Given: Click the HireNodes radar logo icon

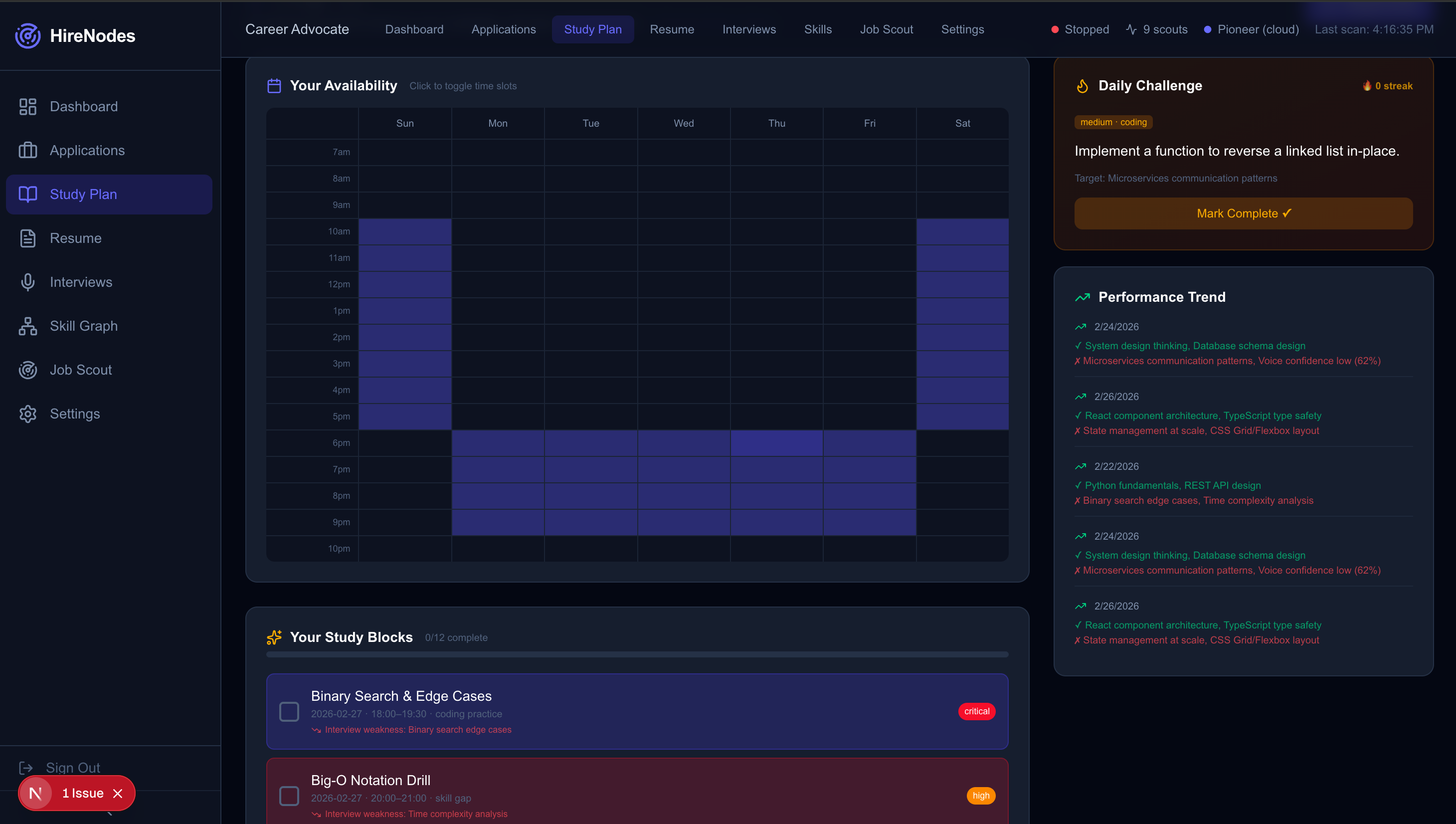Looking at the screenshot, I should click(x=28, y=35).
